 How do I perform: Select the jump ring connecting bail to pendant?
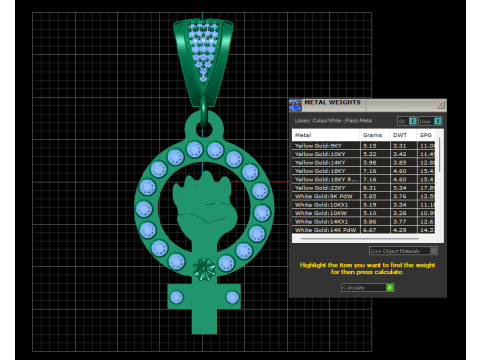203,113
